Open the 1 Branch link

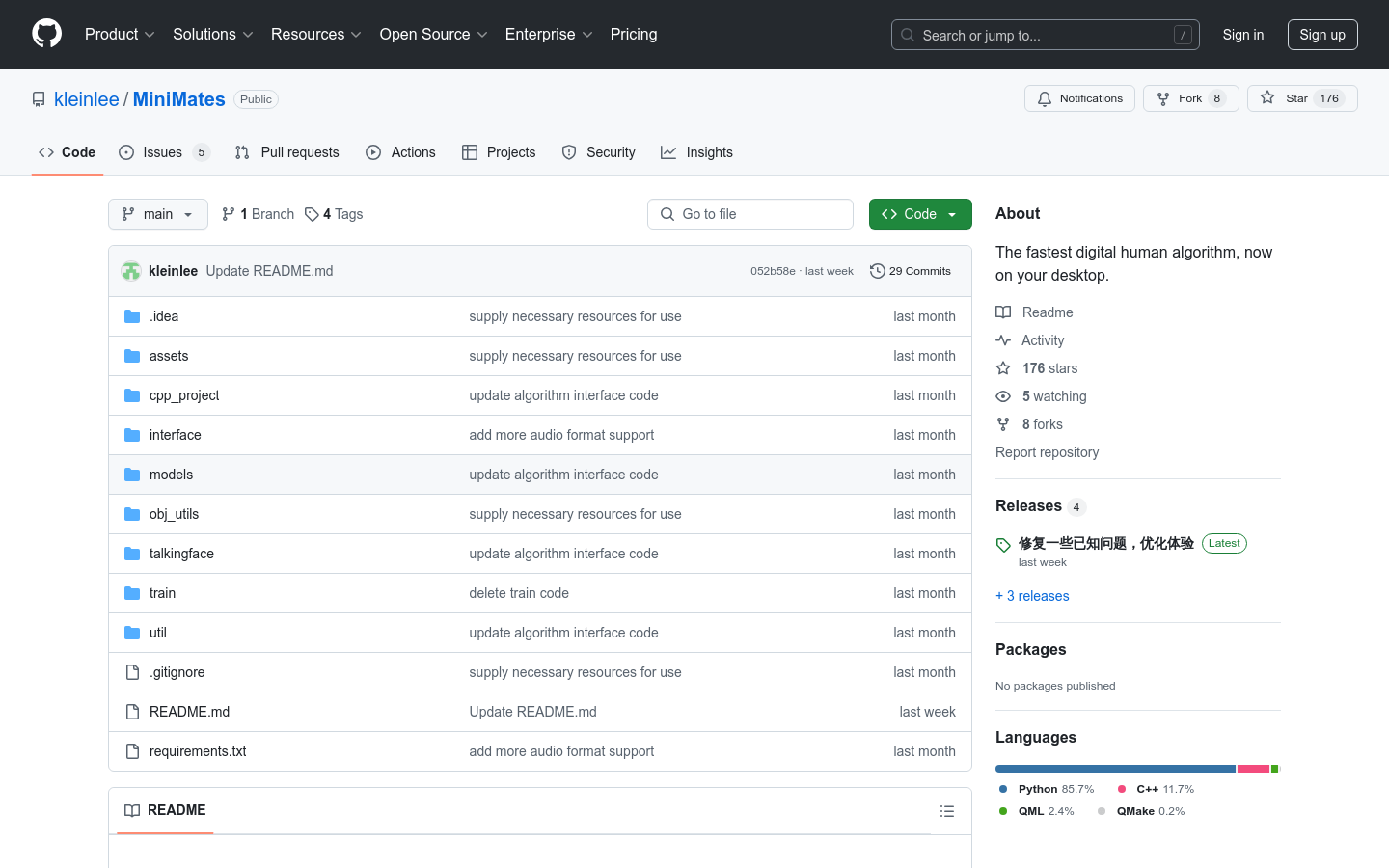[258, 214]
